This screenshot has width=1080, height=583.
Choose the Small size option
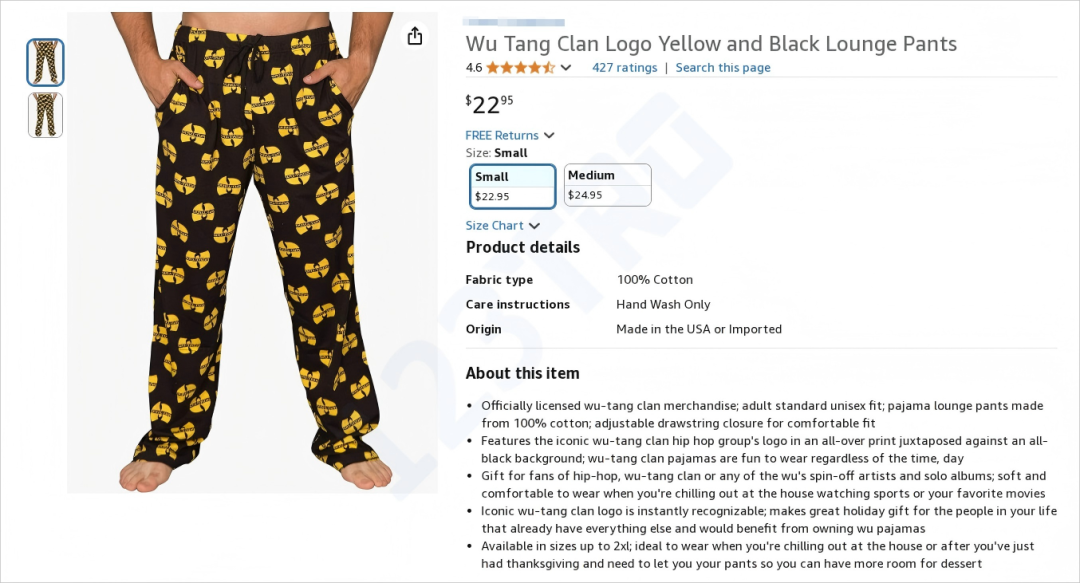[512, 186]
